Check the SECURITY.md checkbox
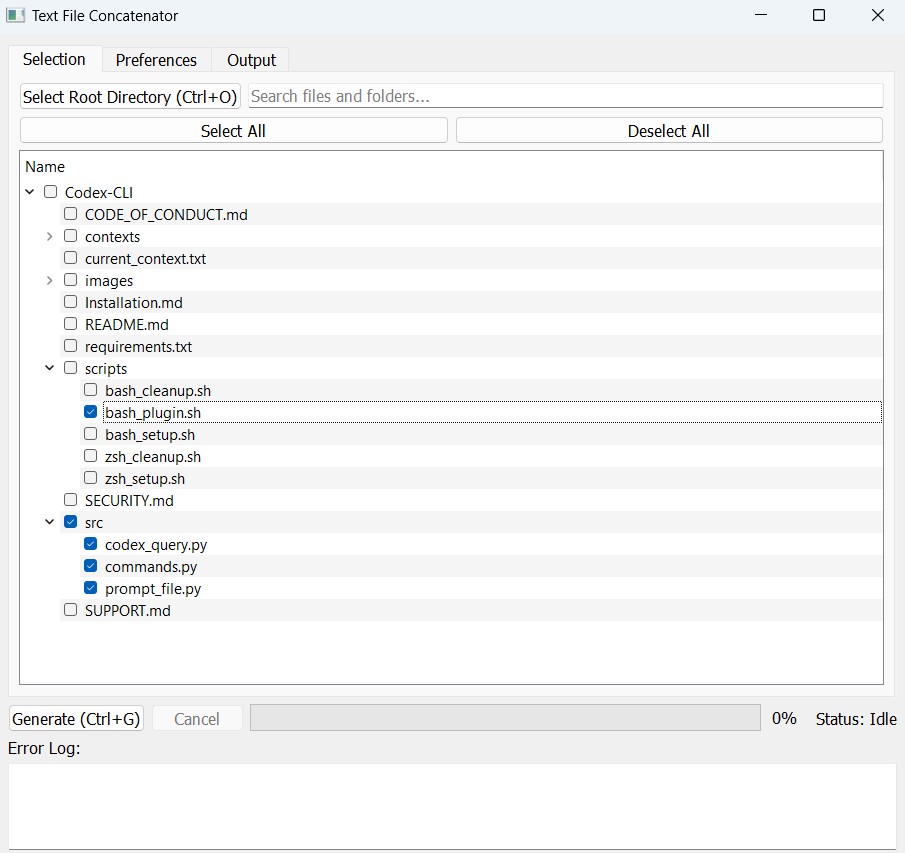This screenshot has height=853, width=905. [70, 500]
